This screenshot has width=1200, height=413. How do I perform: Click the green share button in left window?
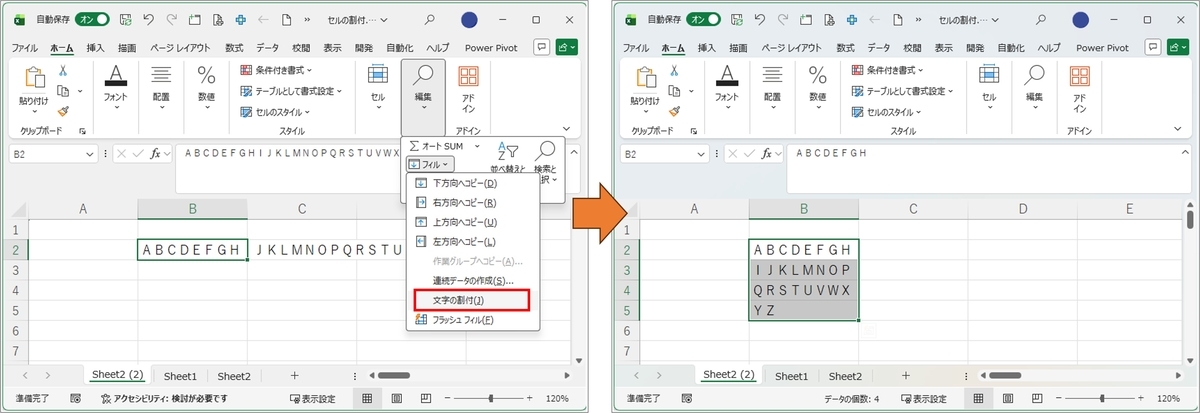click(x=568, y=47)
